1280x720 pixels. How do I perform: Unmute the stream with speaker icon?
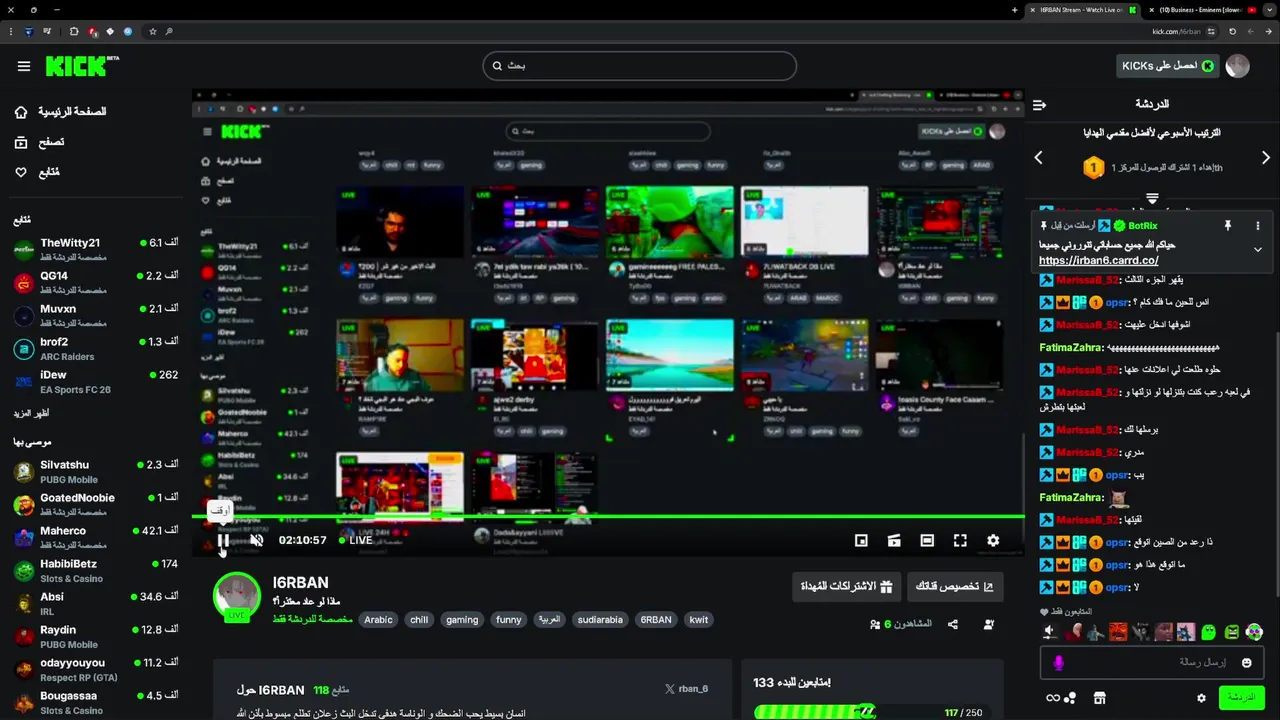257,540
